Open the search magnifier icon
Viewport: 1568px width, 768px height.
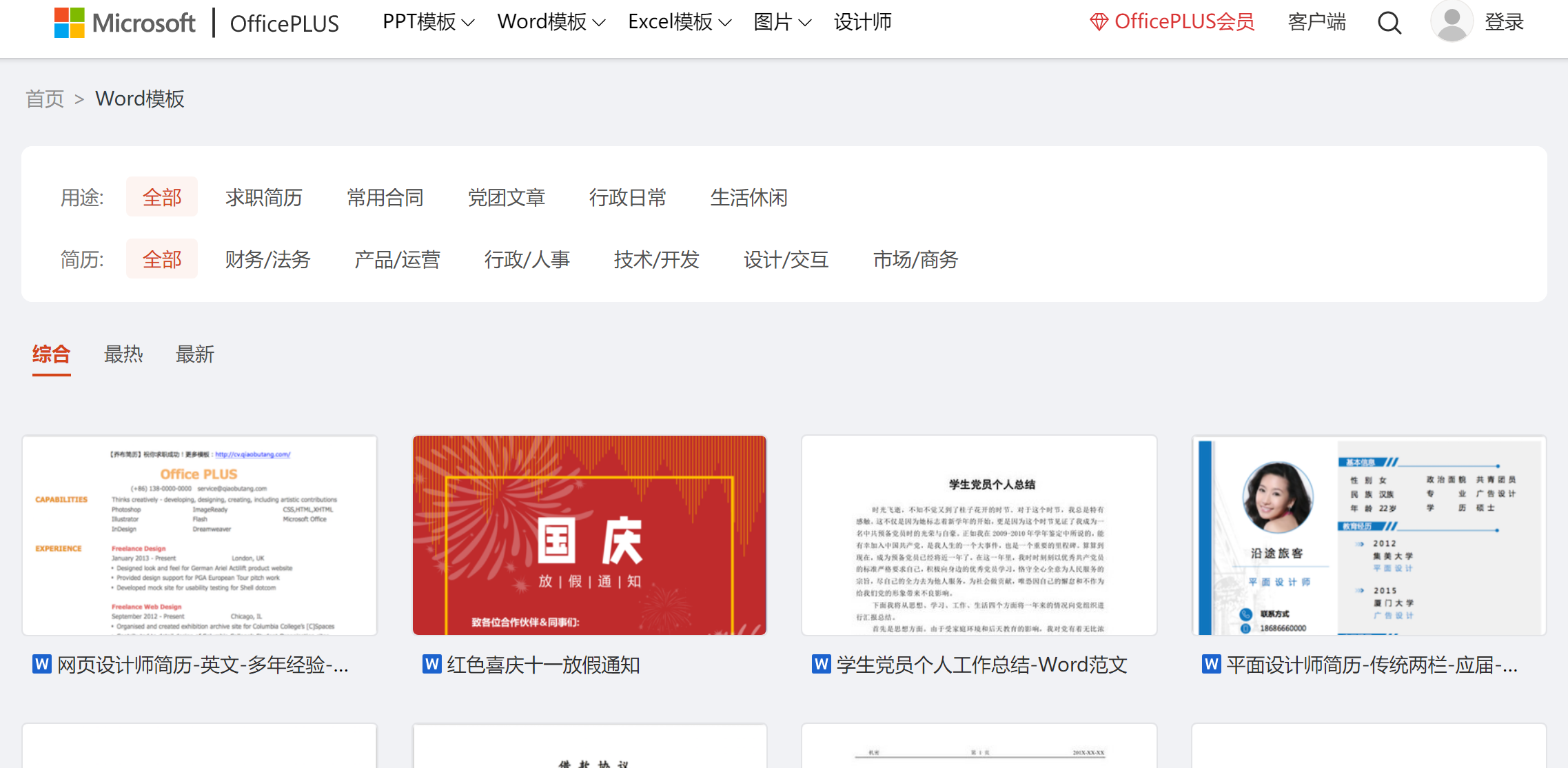pyautogui.click(x=1389, y=23)
